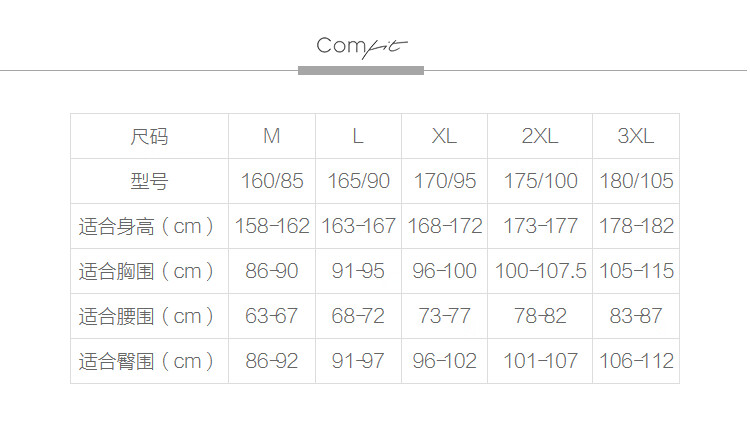Click the 83-87 waist cell

[636, 316]
